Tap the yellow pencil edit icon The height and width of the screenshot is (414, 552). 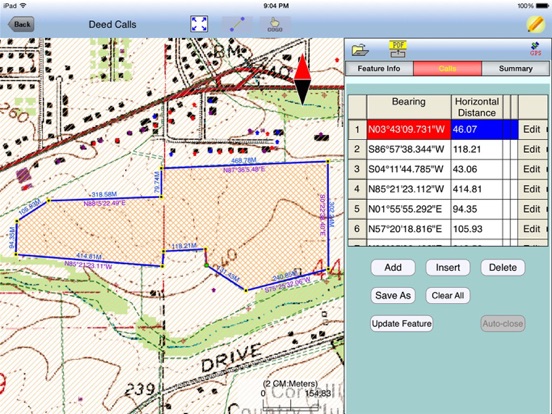click(x=535, y=24)
